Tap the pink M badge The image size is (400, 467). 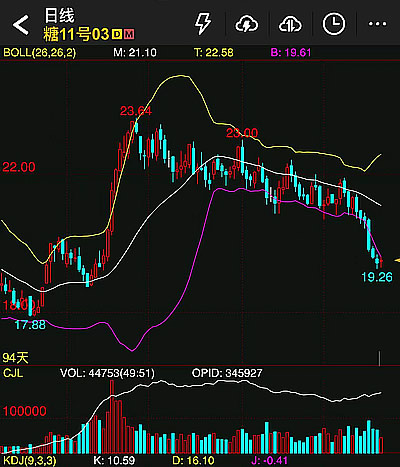129,34
